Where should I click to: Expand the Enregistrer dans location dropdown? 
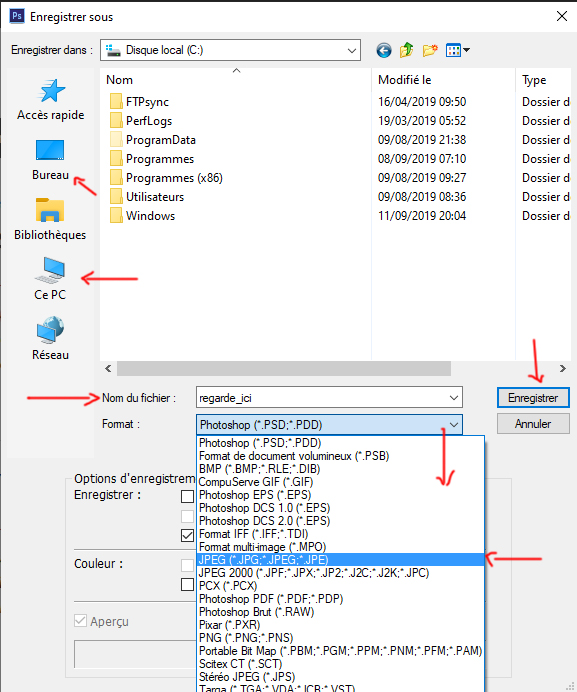tap(351, 50)
